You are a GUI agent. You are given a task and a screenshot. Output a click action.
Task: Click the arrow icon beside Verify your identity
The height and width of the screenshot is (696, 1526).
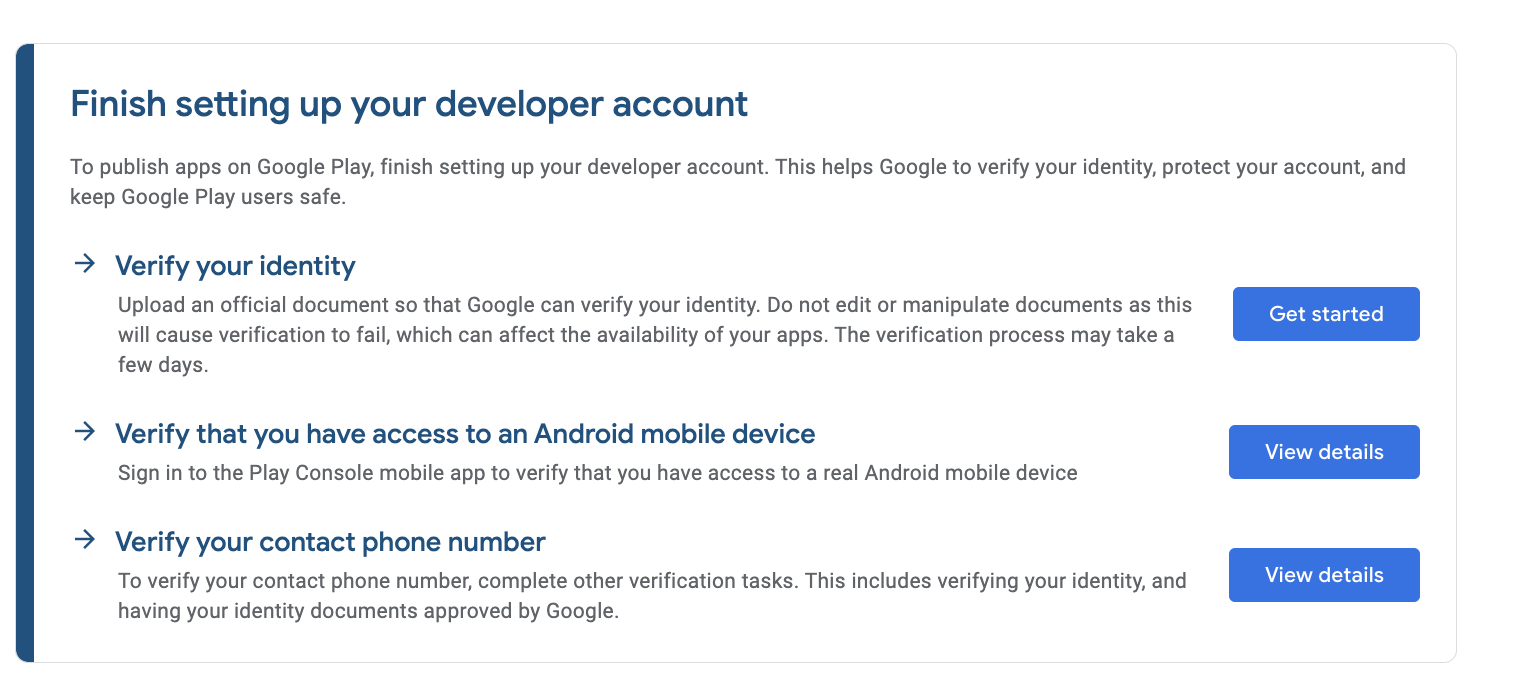tap(86, 264)
